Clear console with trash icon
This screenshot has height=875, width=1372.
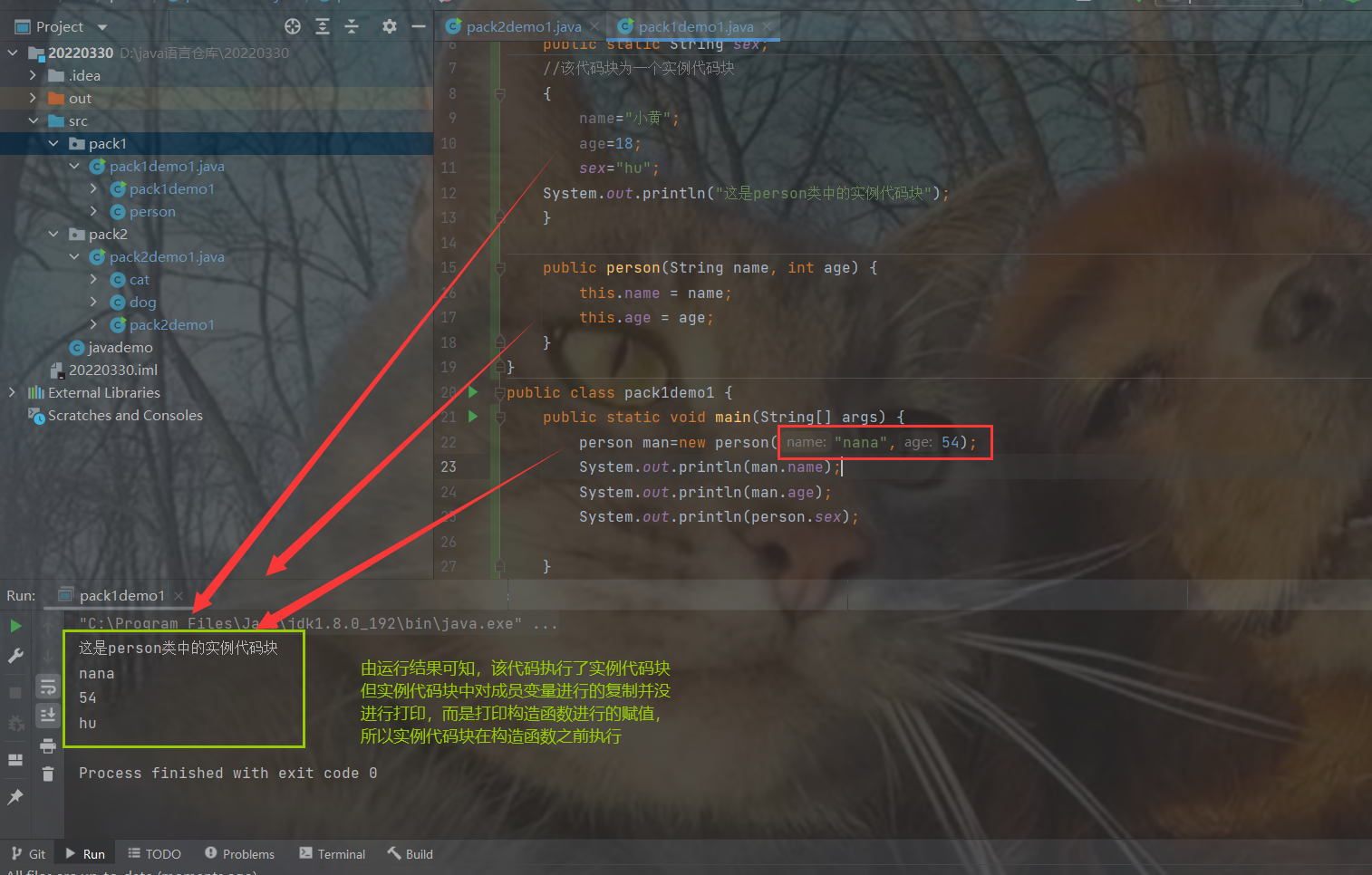[48, 774]
